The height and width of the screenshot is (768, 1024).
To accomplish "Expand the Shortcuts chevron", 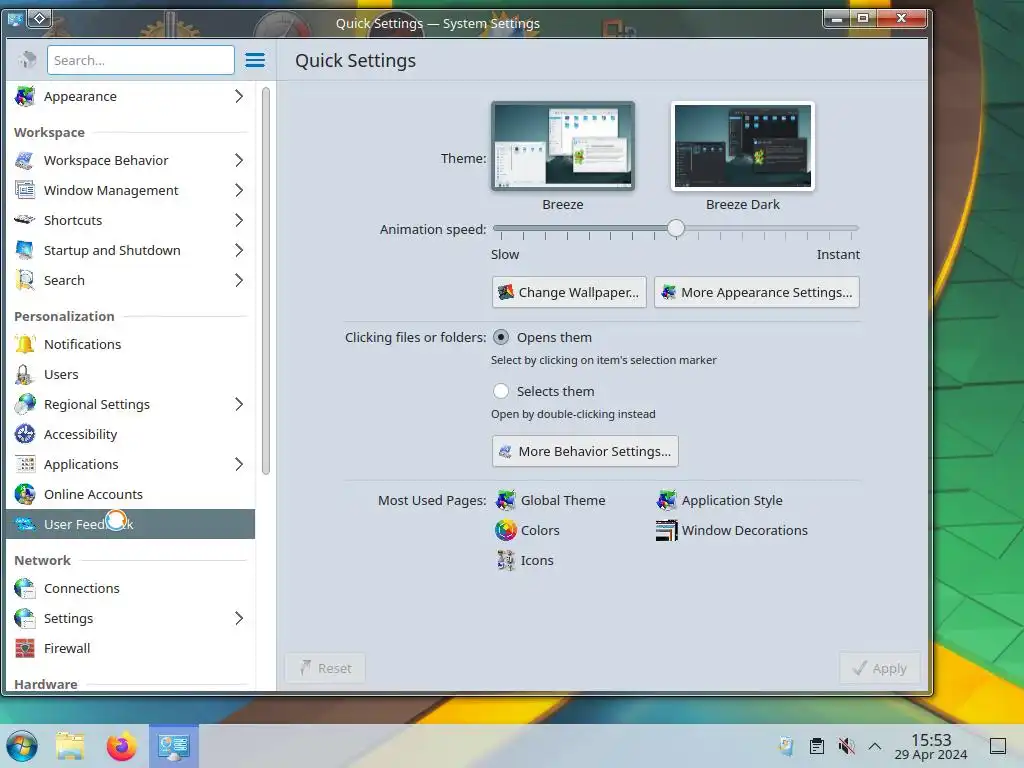I will click(239, 220).
